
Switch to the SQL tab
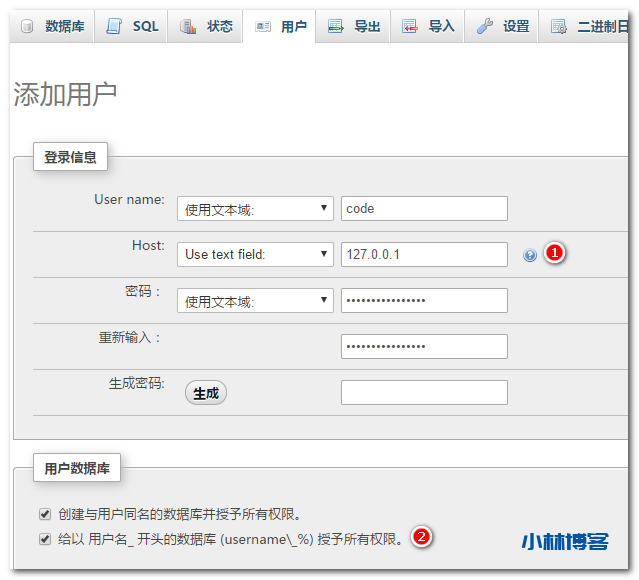click(x=131, y=26)
